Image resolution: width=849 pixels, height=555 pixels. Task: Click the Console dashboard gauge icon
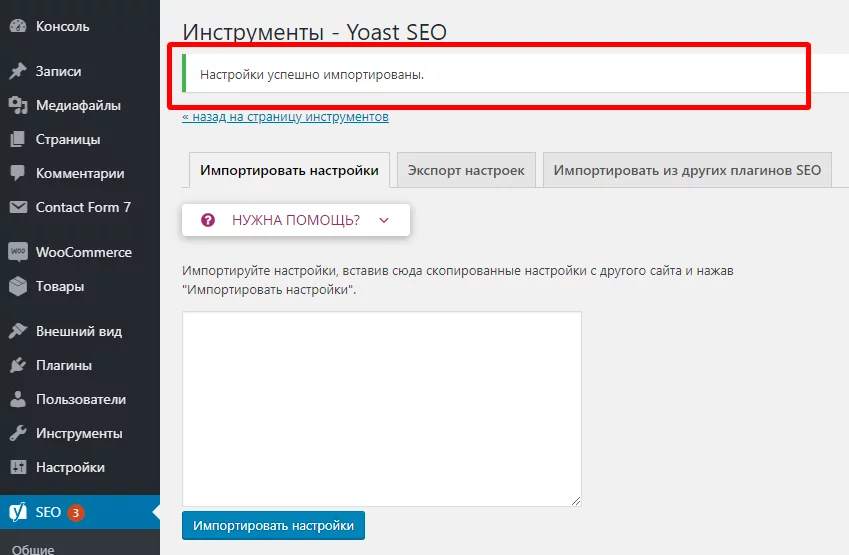coord(18,26)
